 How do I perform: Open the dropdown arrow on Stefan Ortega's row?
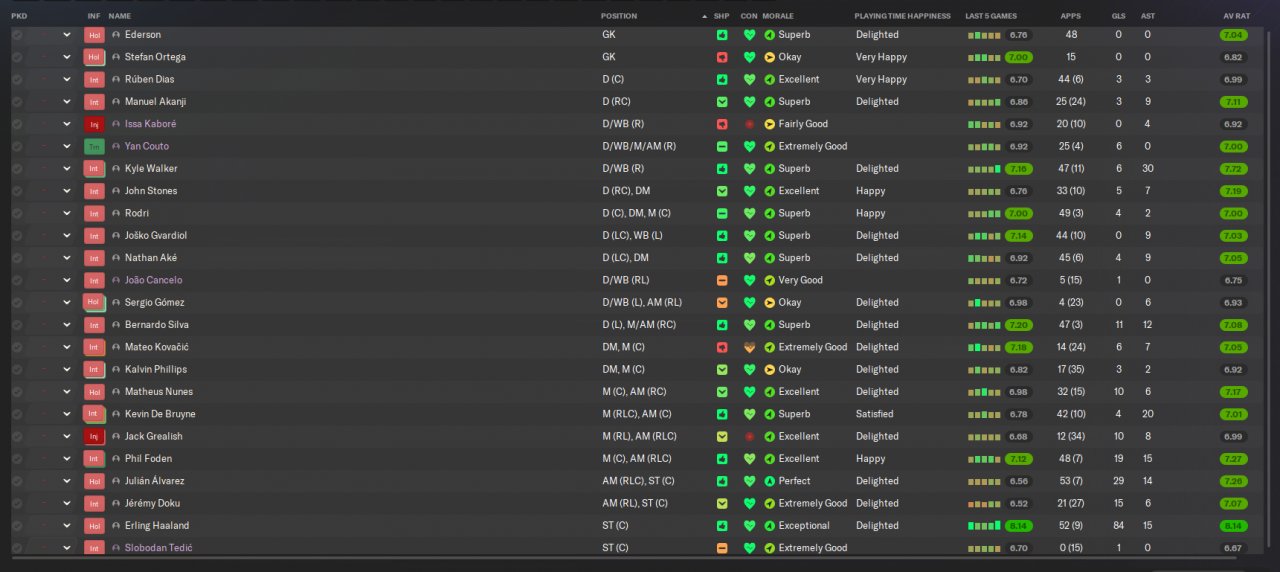pyautogui.click(x=67, y=57)
